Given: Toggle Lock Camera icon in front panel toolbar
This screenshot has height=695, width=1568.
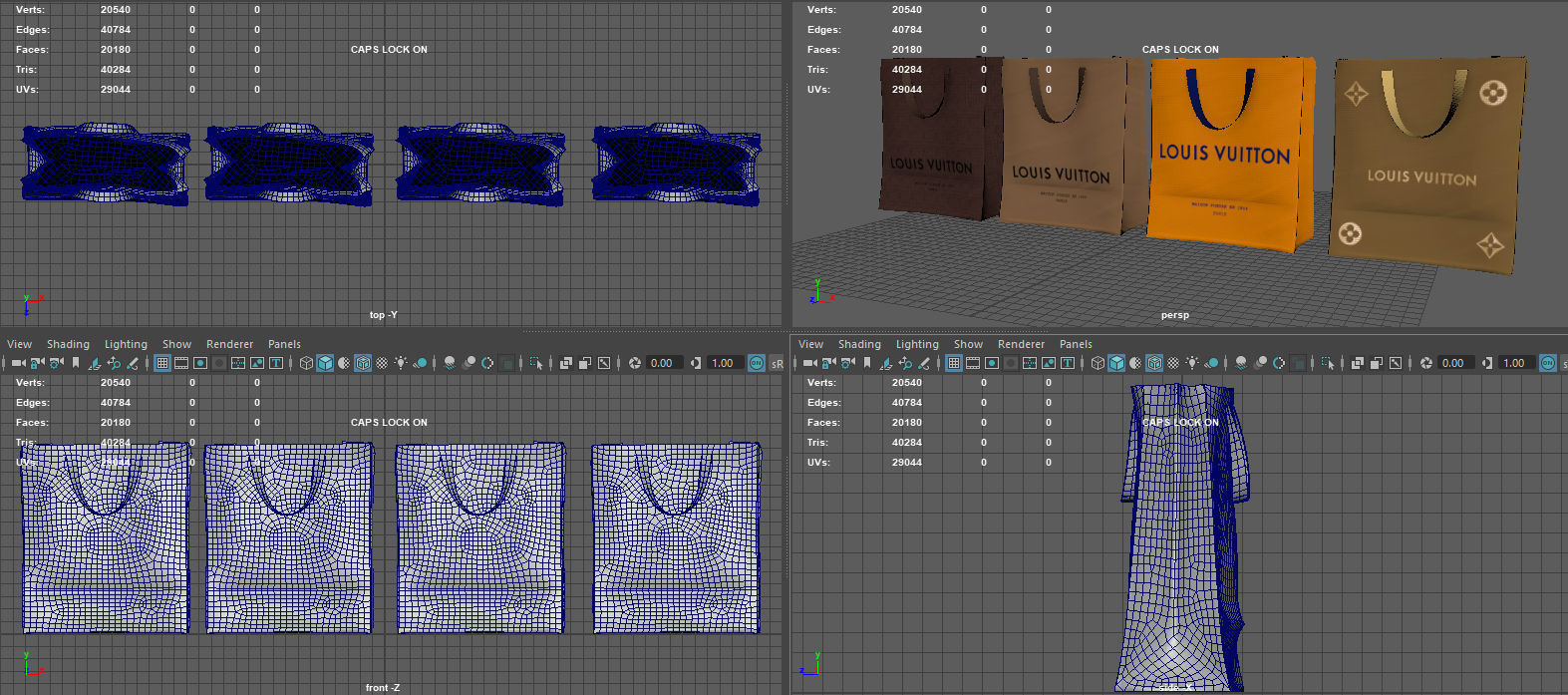Looking at the screenshot, I should point(37,363).
